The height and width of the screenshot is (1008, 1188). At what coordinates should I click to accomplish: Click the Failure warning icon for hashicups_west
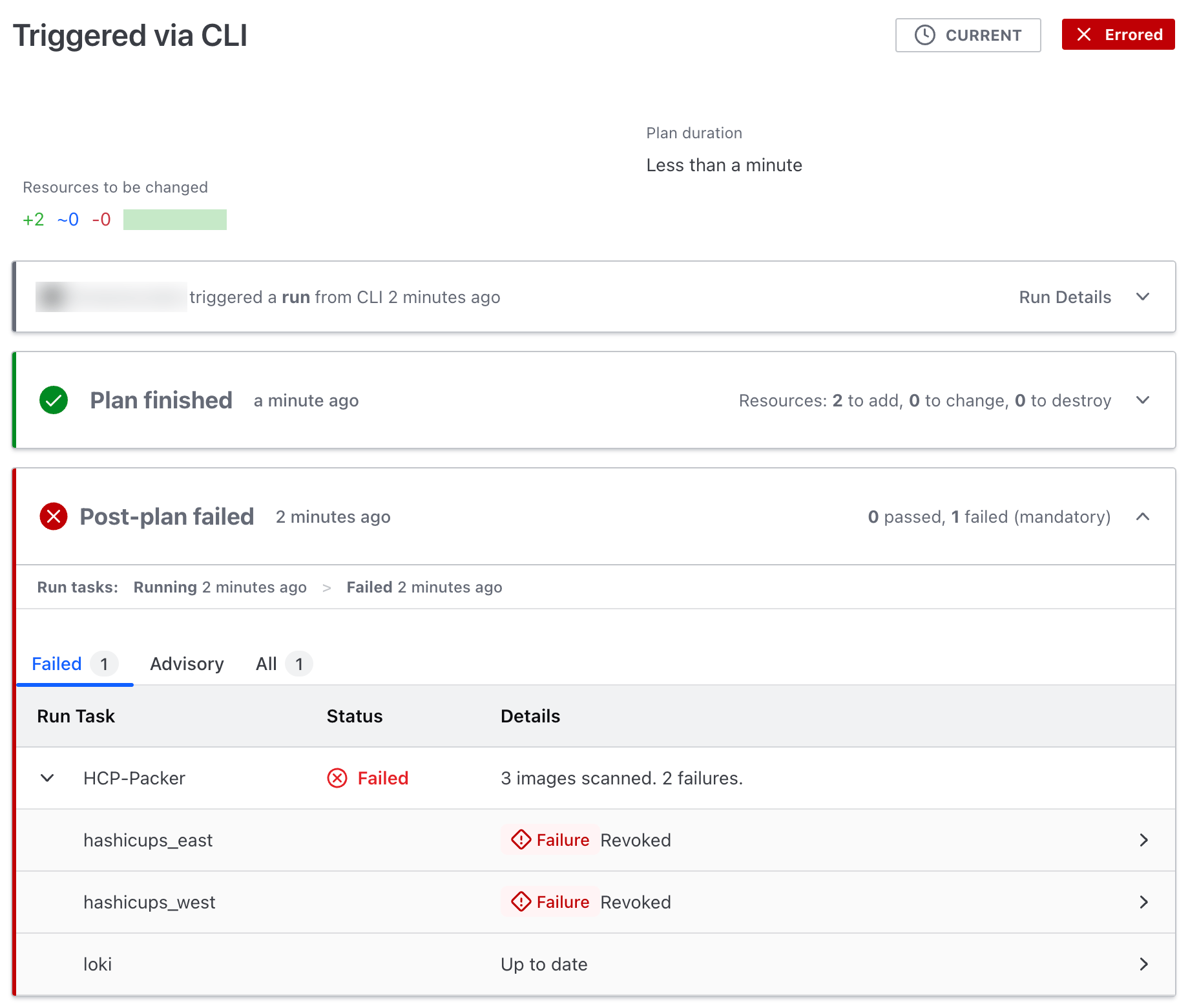[520, 902]
